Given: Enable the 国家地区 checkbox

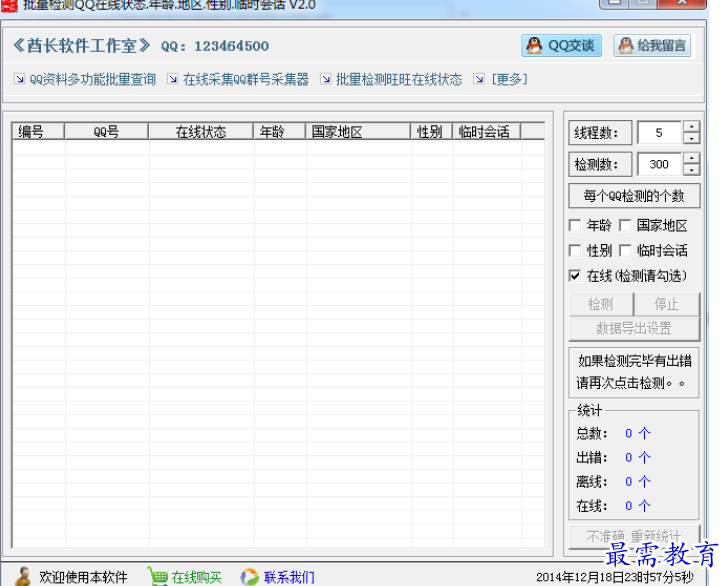Looking at the screenshot, I should (x=625, y=225).
